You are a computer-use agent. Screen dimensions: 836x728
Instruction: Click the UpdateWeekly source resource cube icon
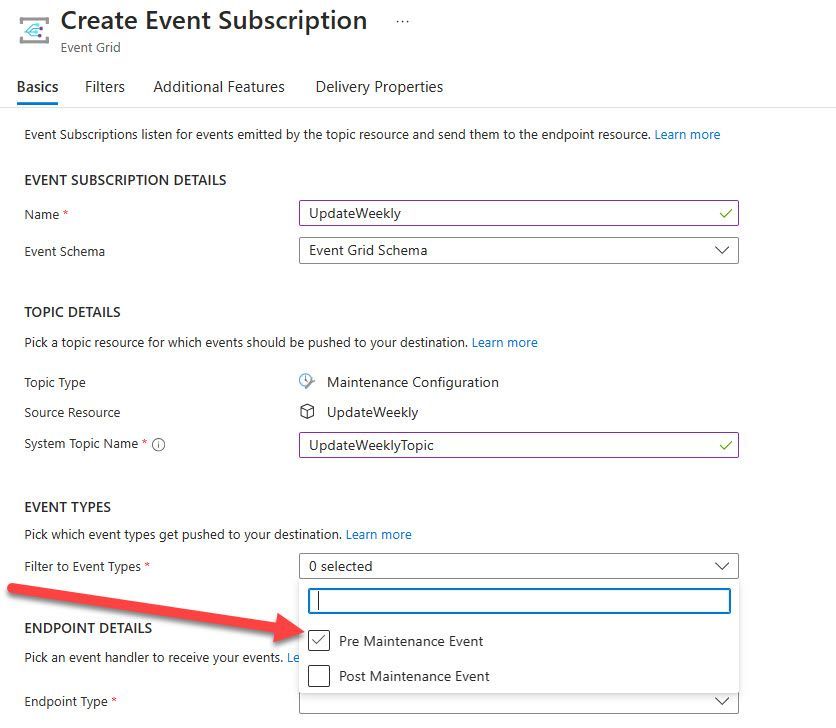click(x=307, y=412)
